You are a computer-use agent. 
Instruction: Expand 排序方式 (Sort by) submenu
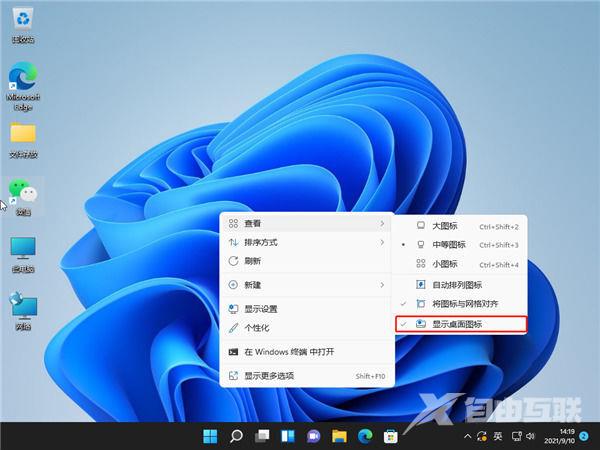pyautogui.click(x=307, y=242)
